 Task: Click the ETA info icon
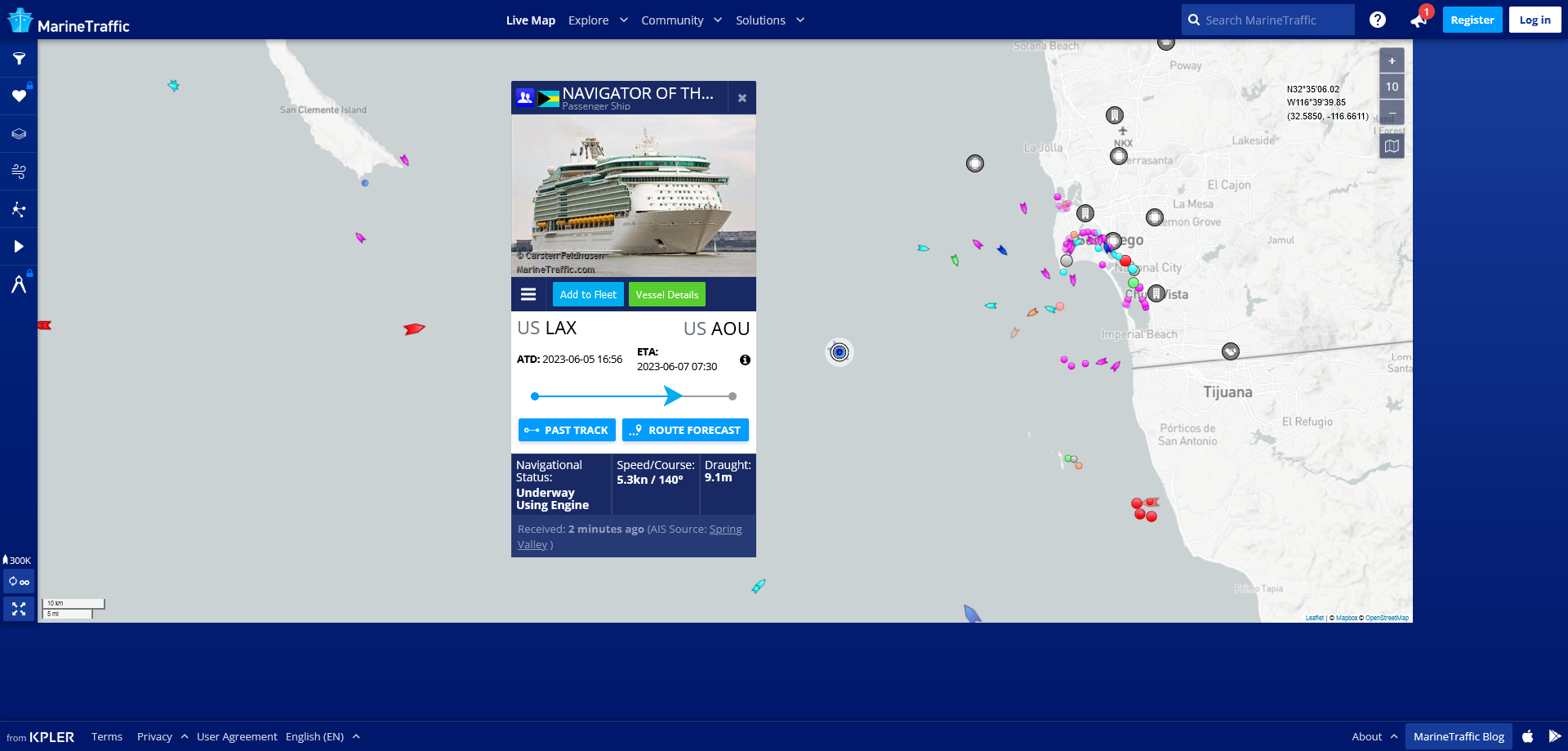point(745,360)
